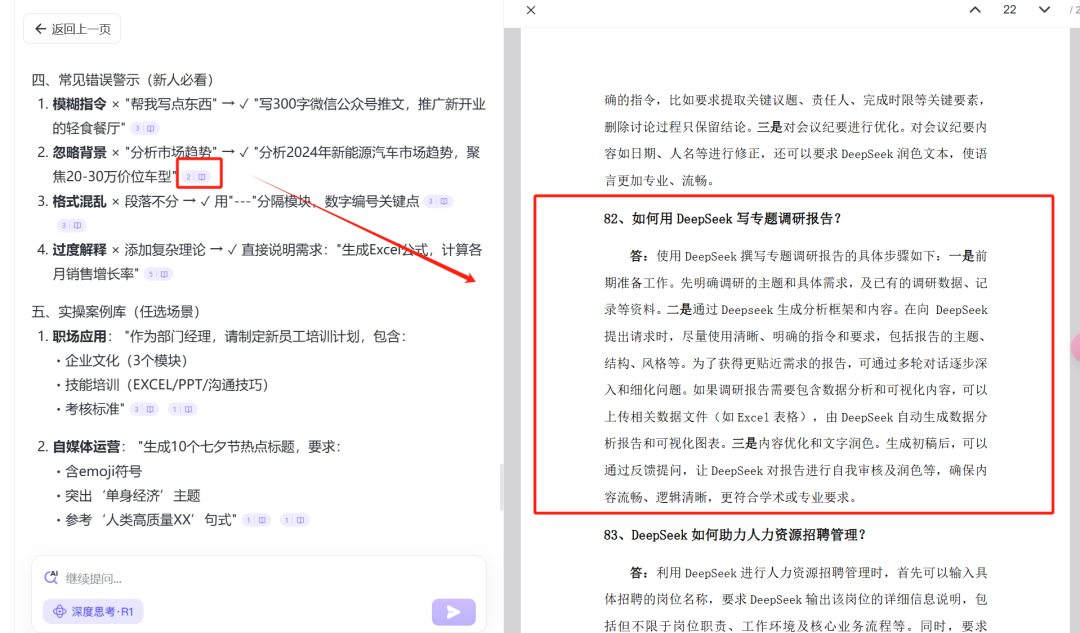
Task: Click heading 四、常见错误警示（新人必看）
Action: (125, 80)
